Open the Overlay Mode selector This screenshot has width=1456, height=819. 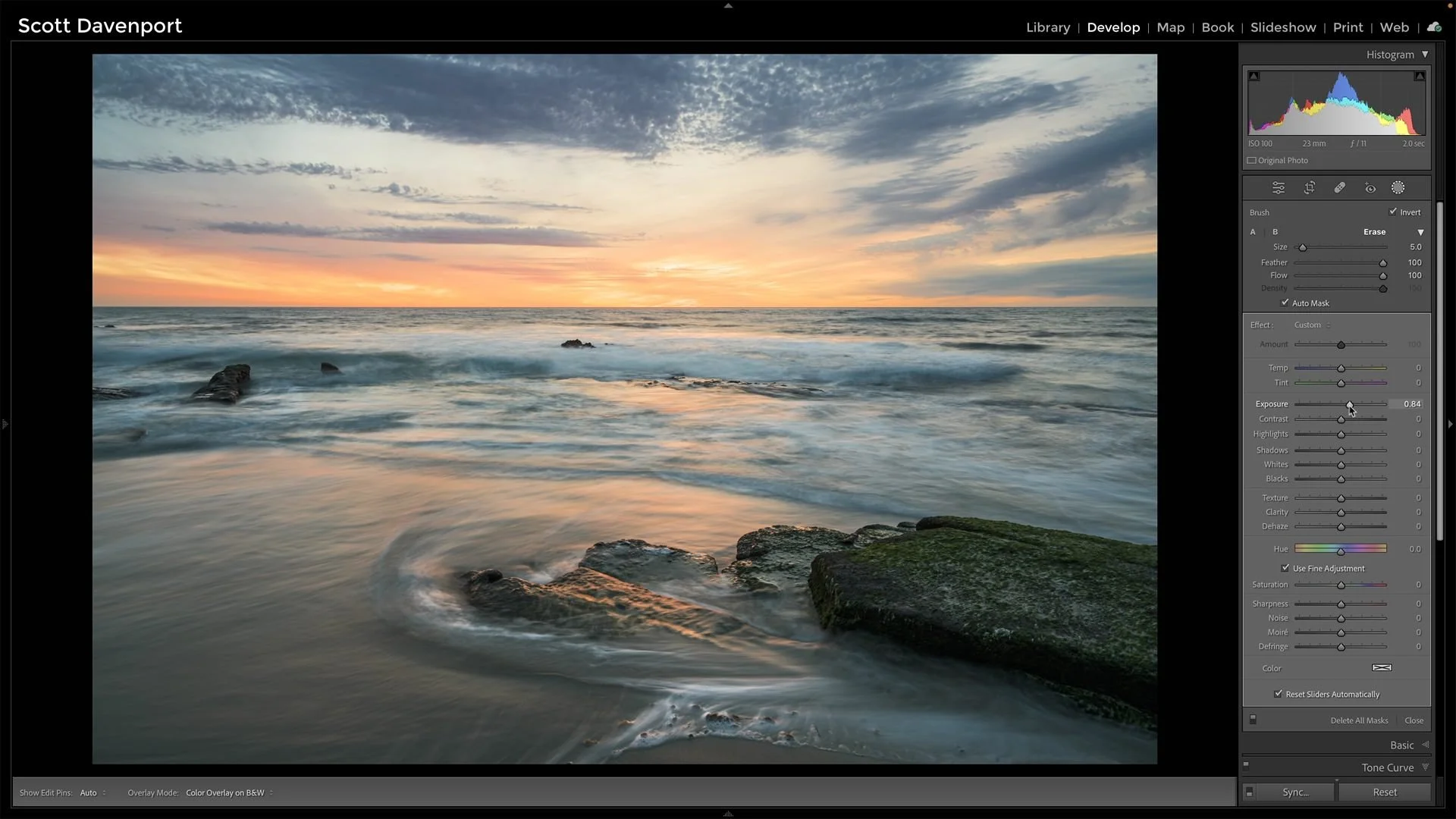click(x=227, y=792)
